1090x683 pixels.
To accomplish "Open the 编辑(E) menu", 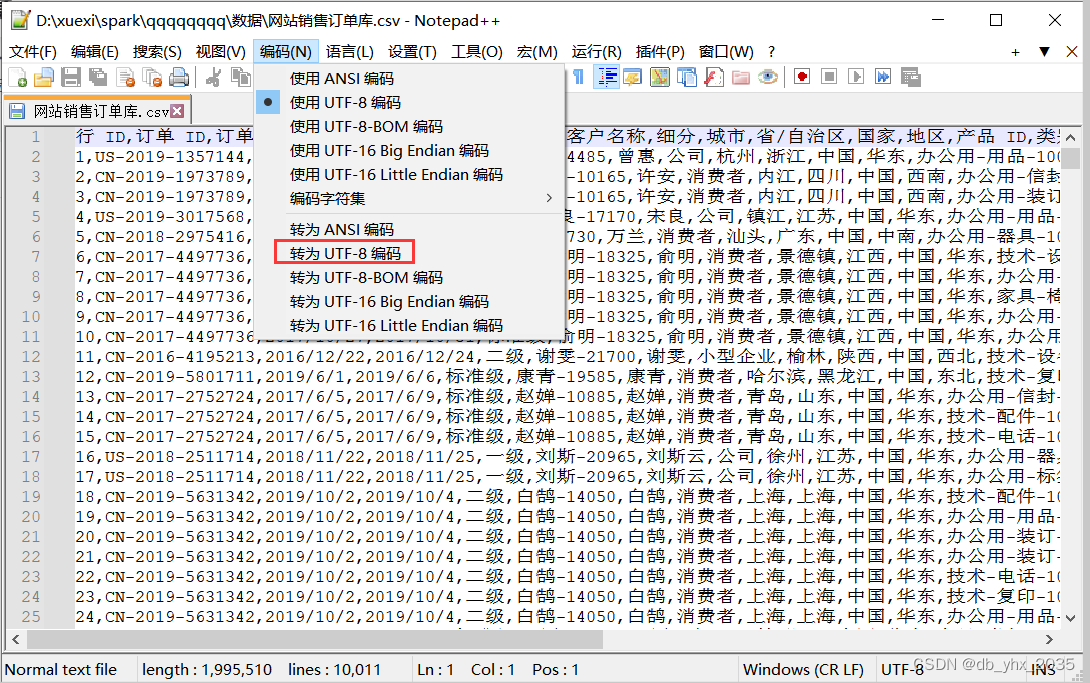I will pyautogui.click(x=95, y=52).
